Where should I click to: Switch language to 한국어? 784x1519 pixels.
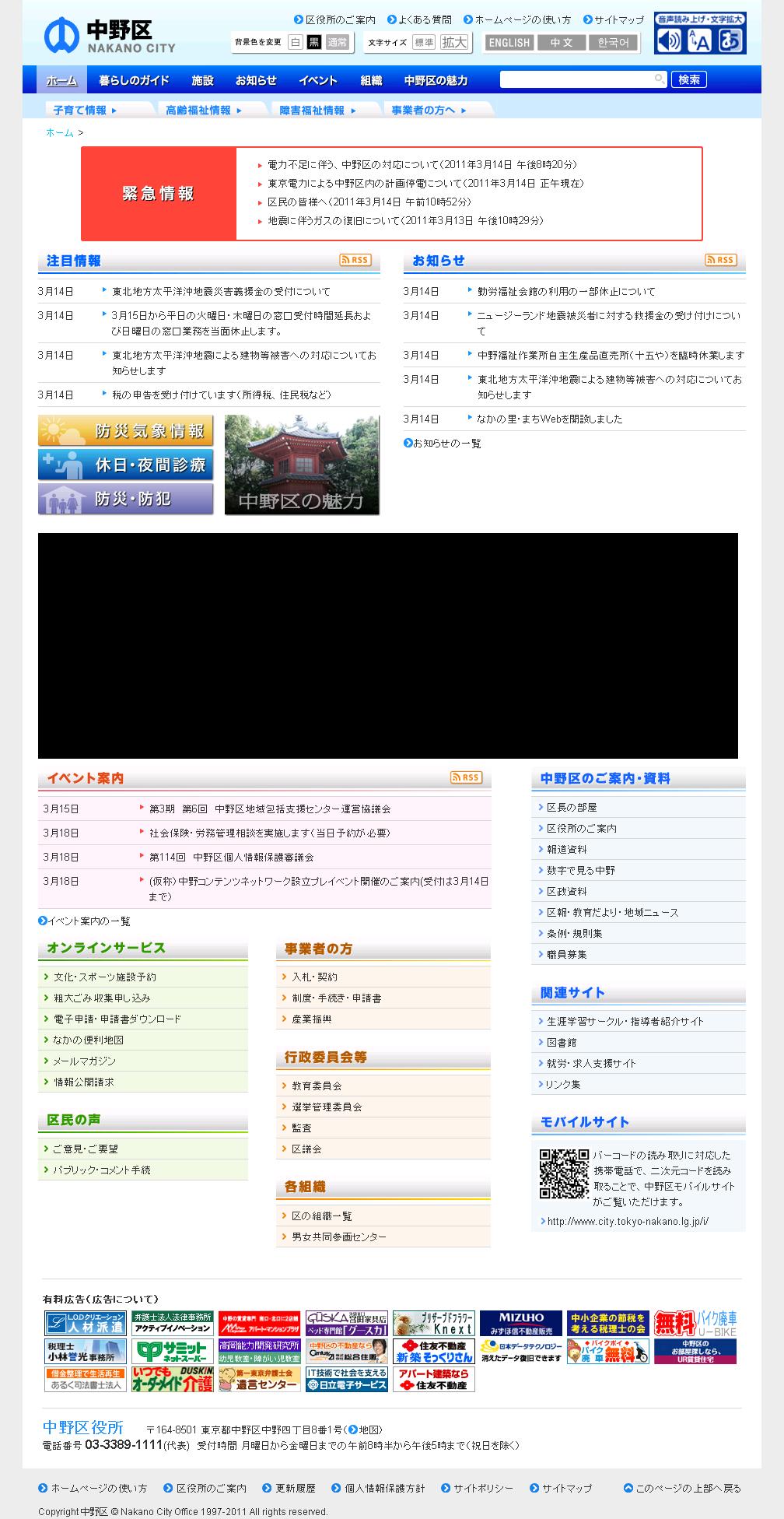(x=614, y=43)
